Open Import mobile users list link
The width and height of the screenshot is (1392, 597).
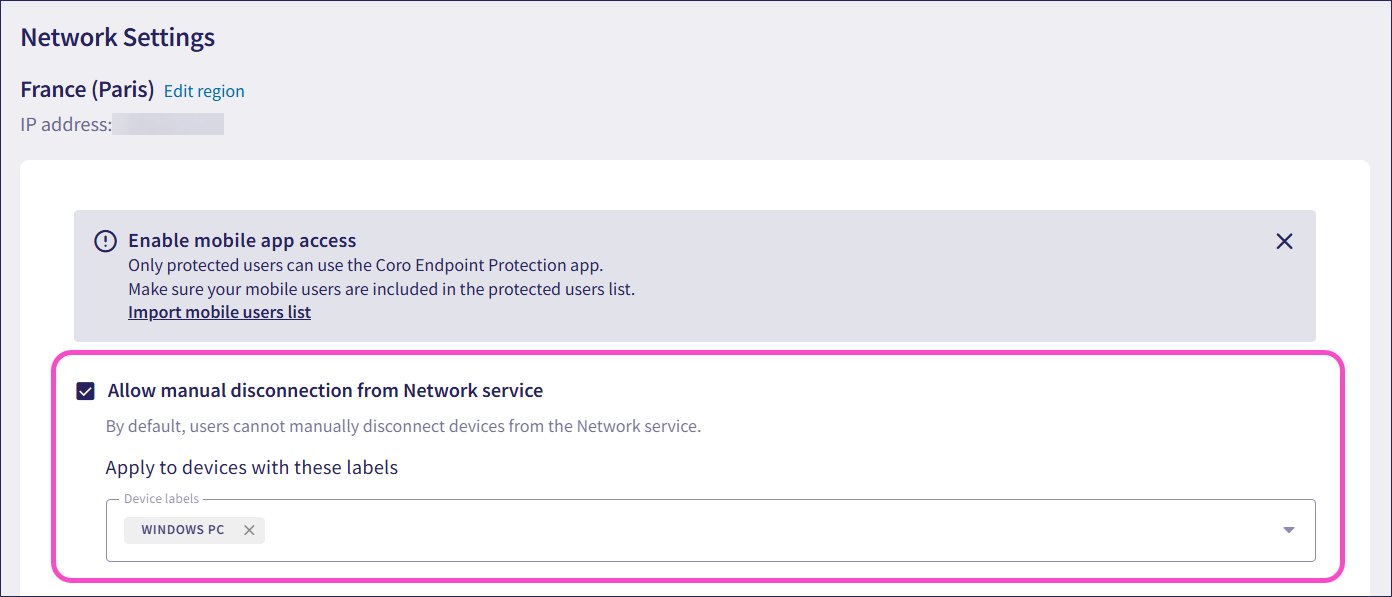pyautogui.click(x=219, y=312)
